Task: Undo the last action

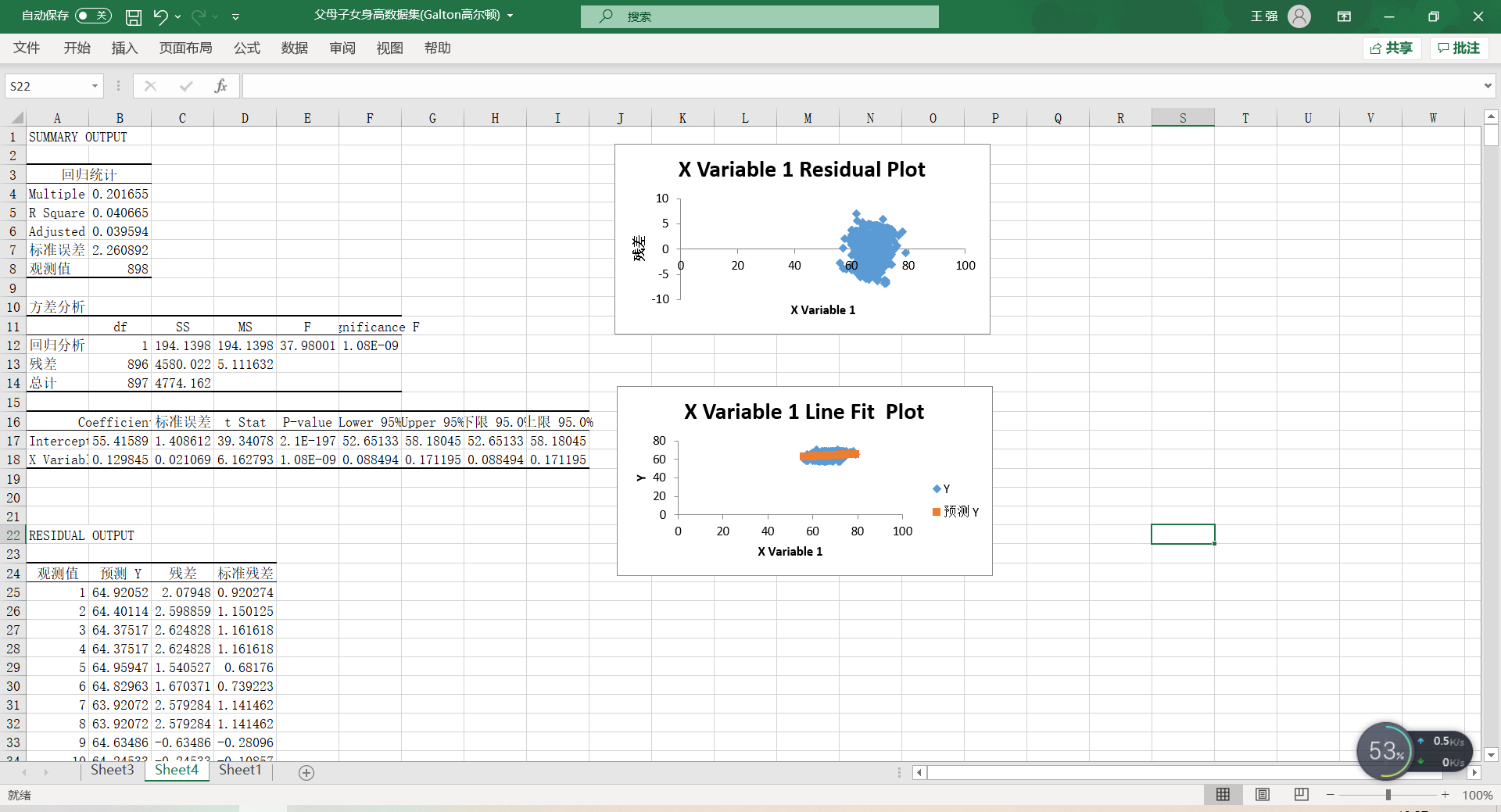Action: 160,16
